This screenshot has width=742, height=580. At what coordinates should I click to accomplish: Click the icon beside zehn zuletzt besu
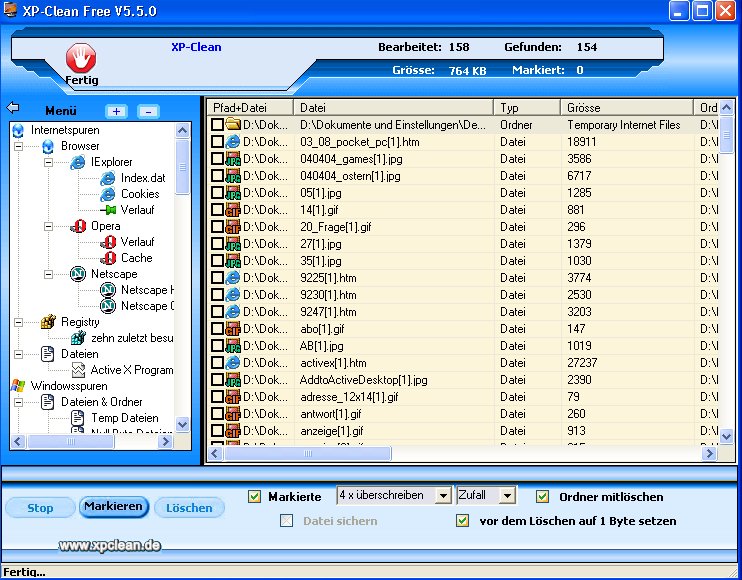tap(78, 338)
